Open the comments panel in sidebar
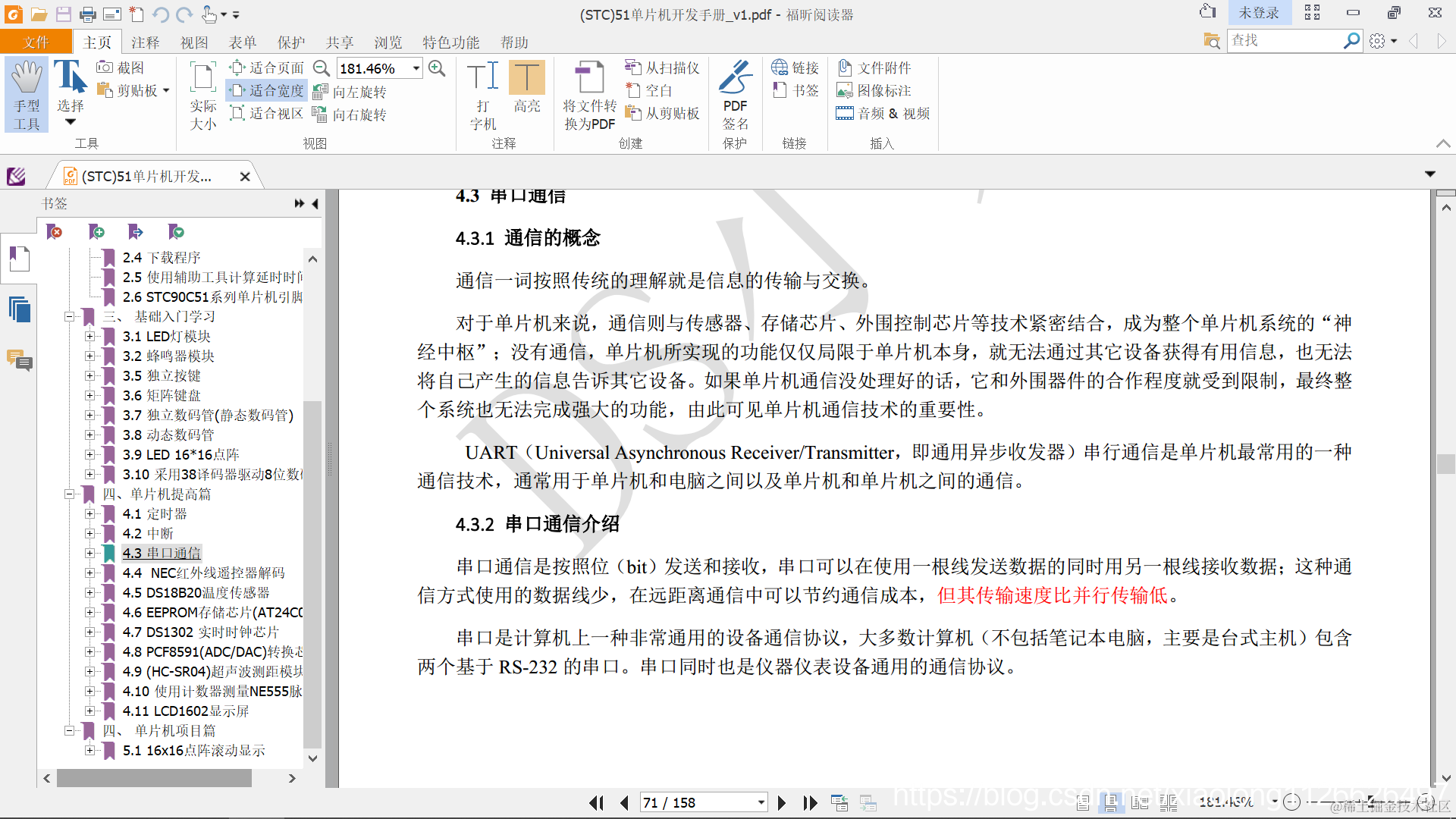Screen dimensions: 1456x819 [20, 360]
